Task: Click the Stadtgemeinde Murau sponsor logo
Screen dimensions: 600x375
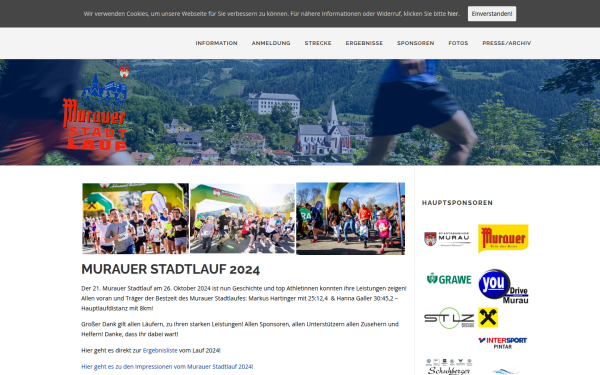Action: [x=447, y=239]
